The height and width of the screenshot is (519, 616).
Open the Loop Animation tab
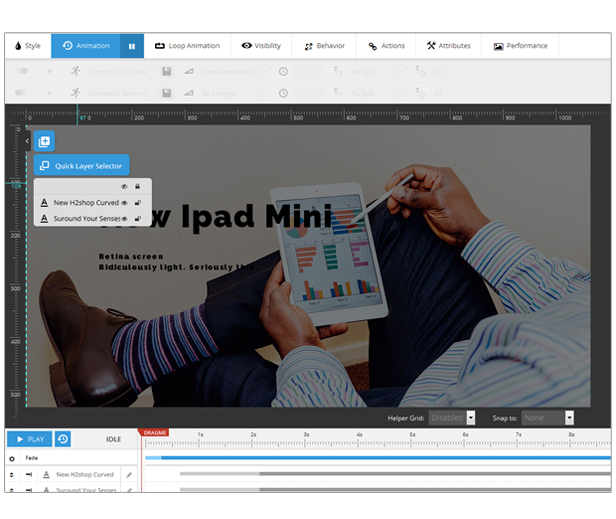(x=187, y=46)
